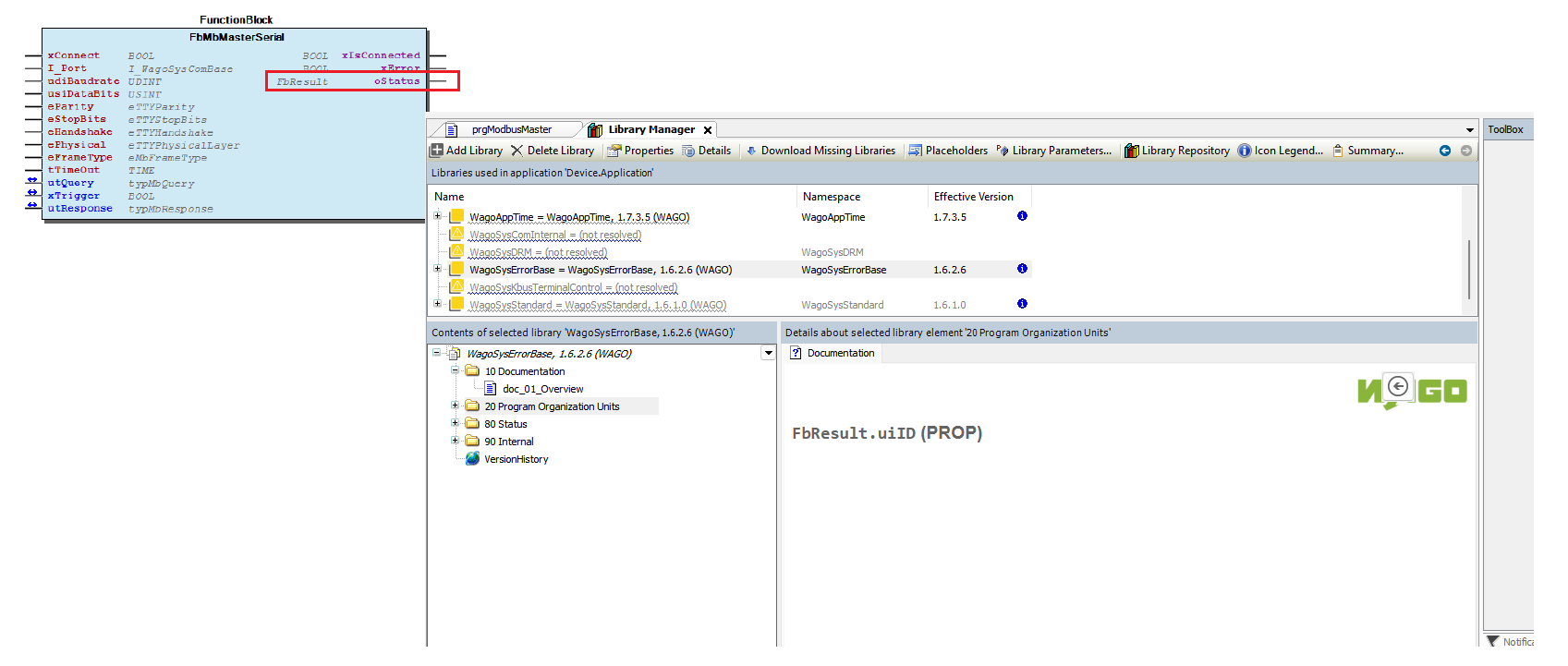Click the warning icon beside WagoSysDRM

click(456, 251)
